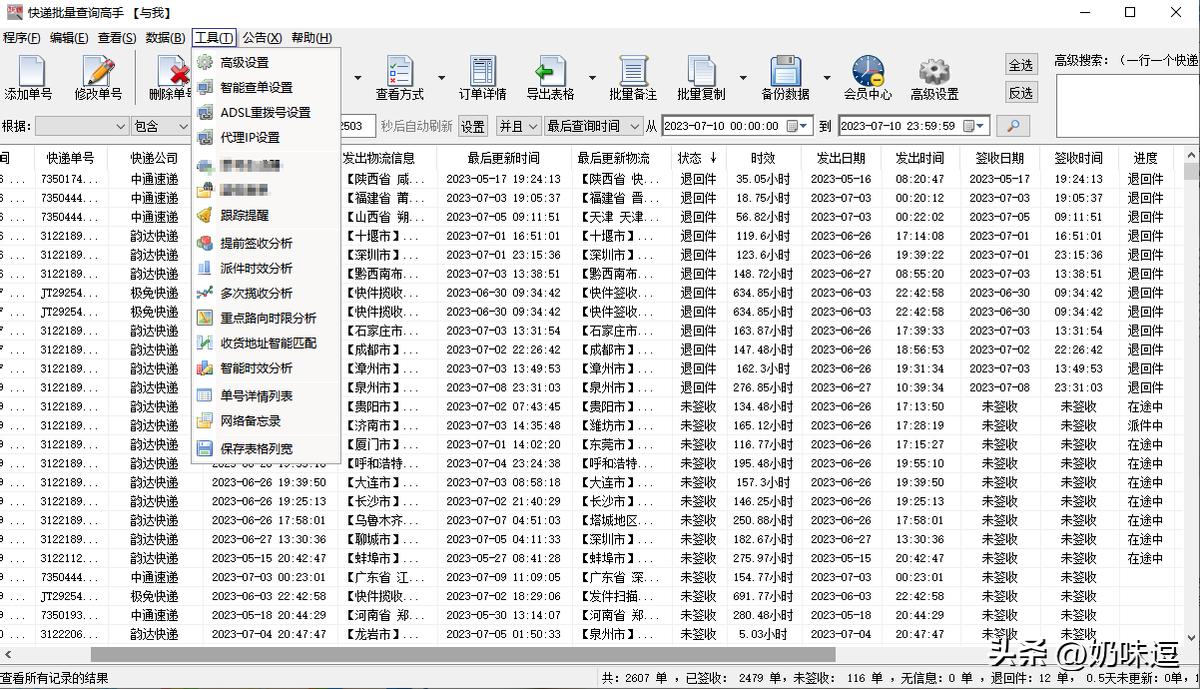
Task: Click the table vertical scrollbar
Action: (1190, 300)
